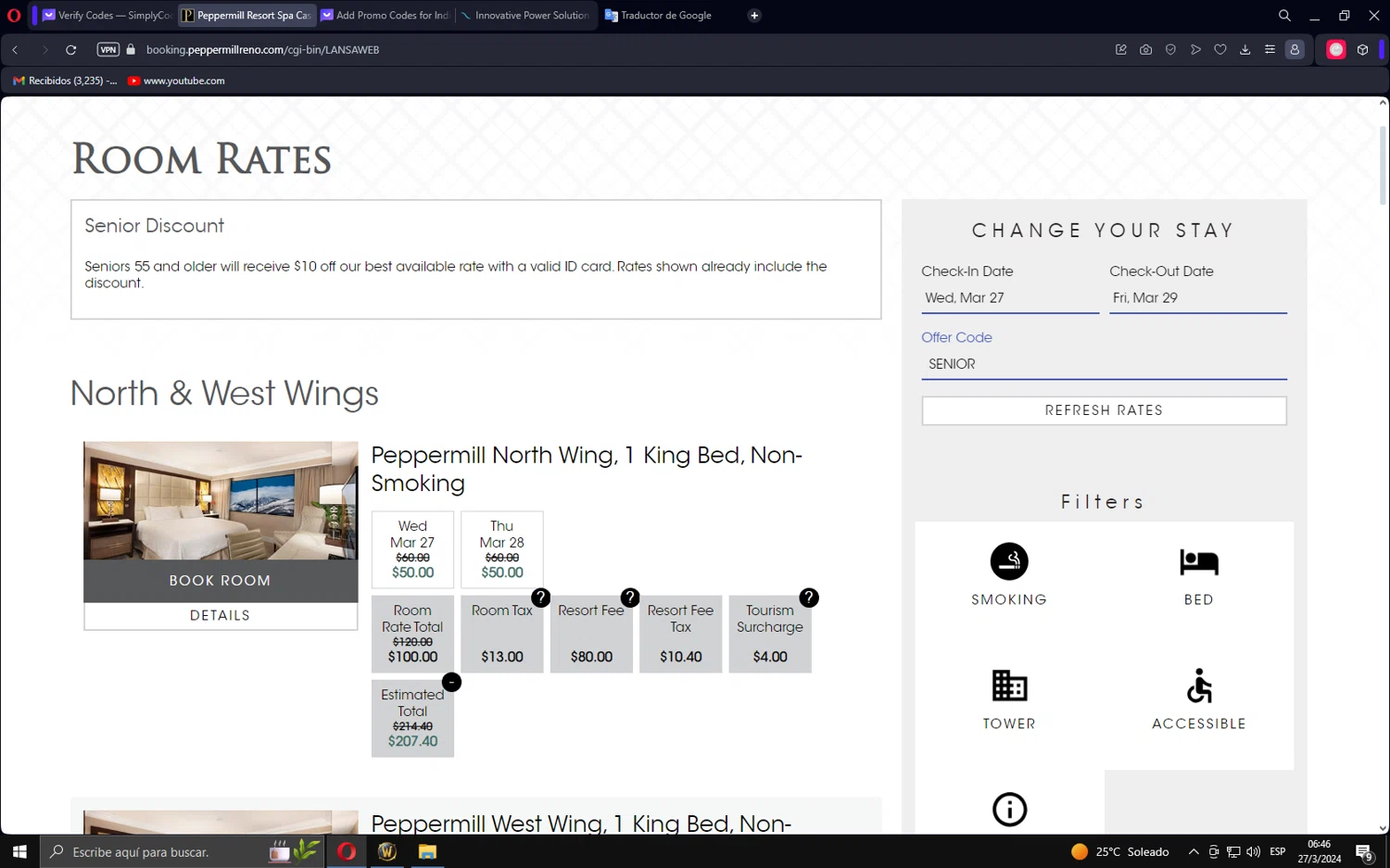Viewport: 1390px width, 868px height.
Task: Show hidden system tray icons
Action: tap(1194, 852)
